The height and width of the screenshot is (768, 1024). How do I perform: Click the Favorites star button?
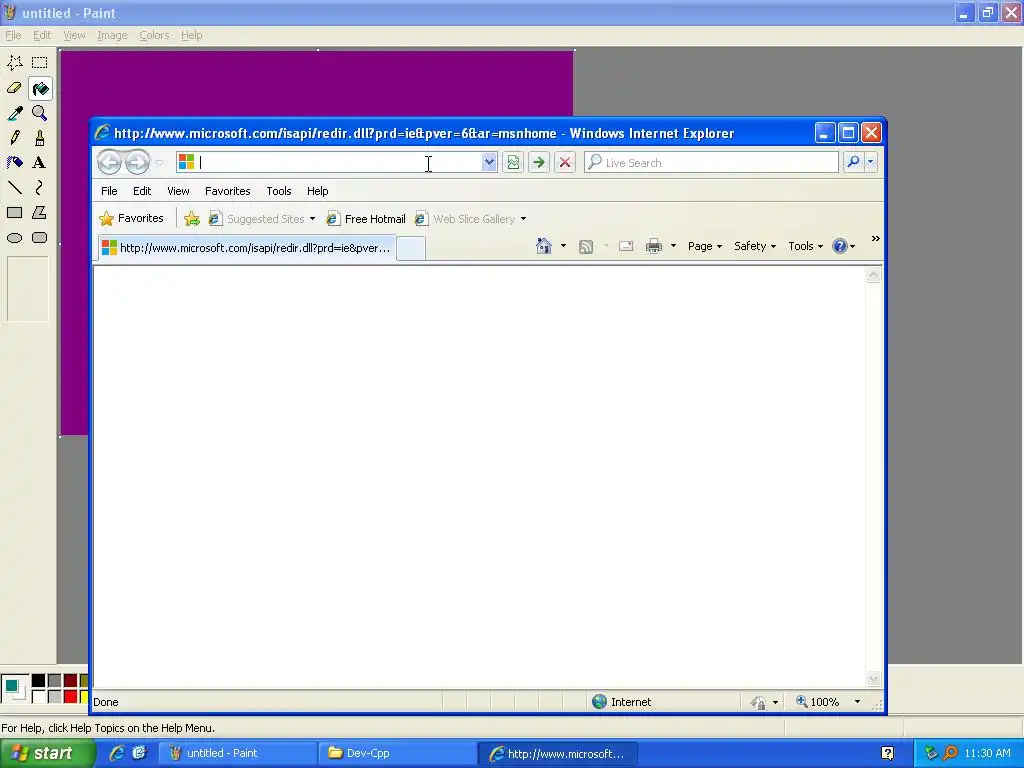pos(131,219)
